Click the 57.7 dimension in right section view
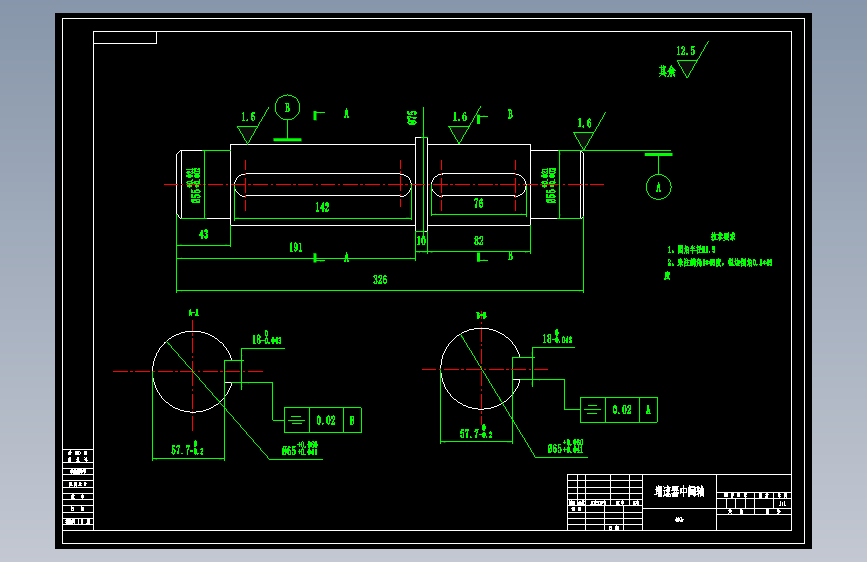The image size is (867, 562). 476,433
